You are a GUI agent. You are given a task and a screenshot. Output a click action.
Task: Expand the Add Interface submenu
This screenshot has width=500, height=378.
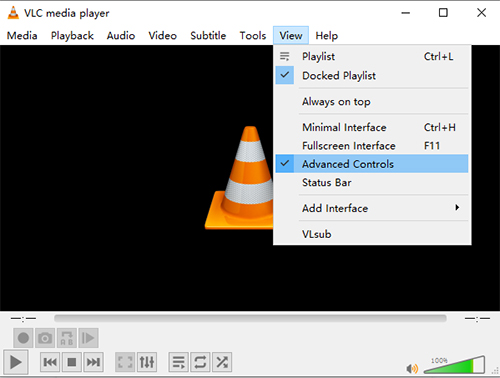(372, 208)
